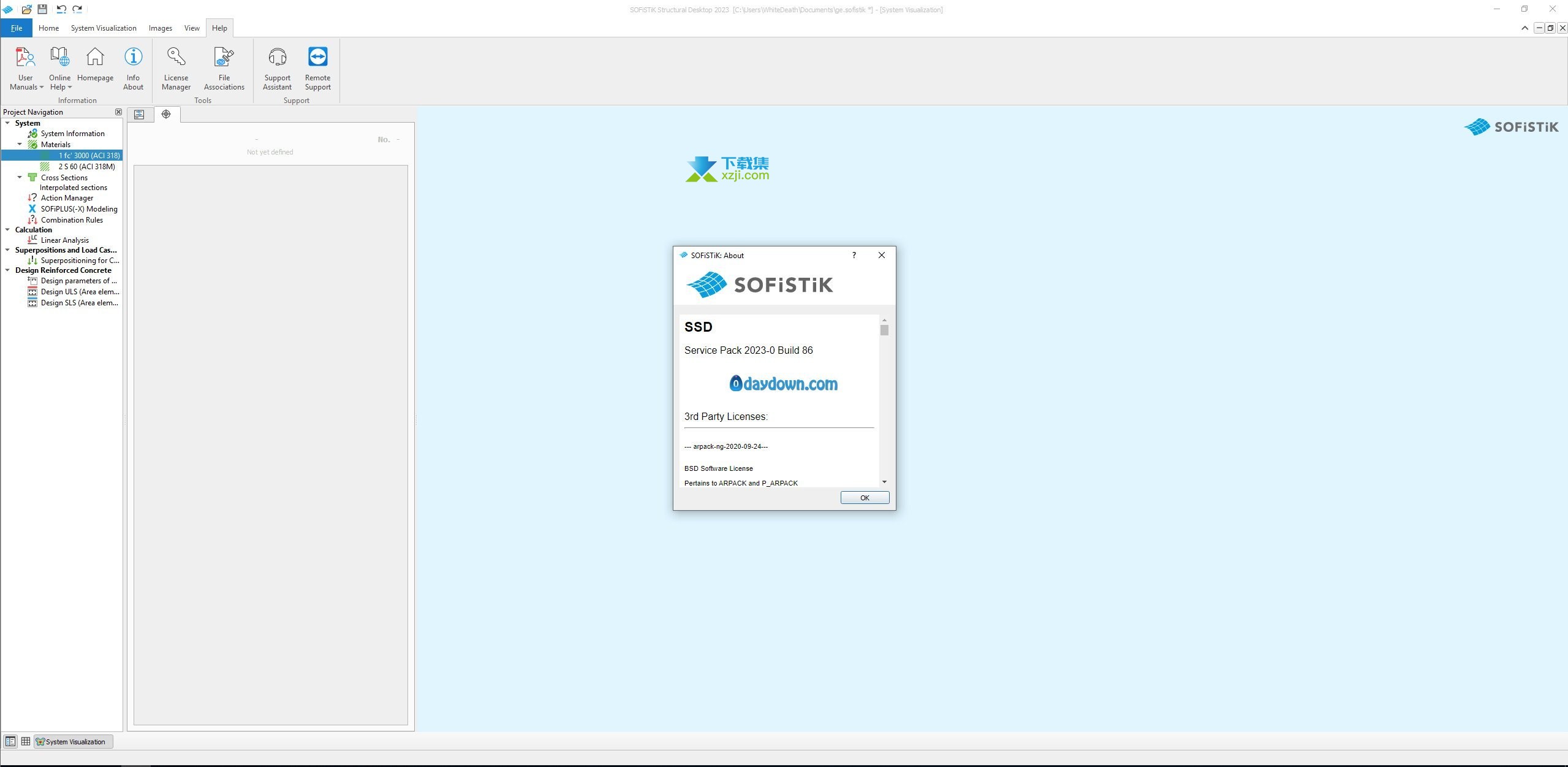This screenshot has height=767, width=1568.
Task: Switch to the list view tab icon
Action: pos(140,115)
